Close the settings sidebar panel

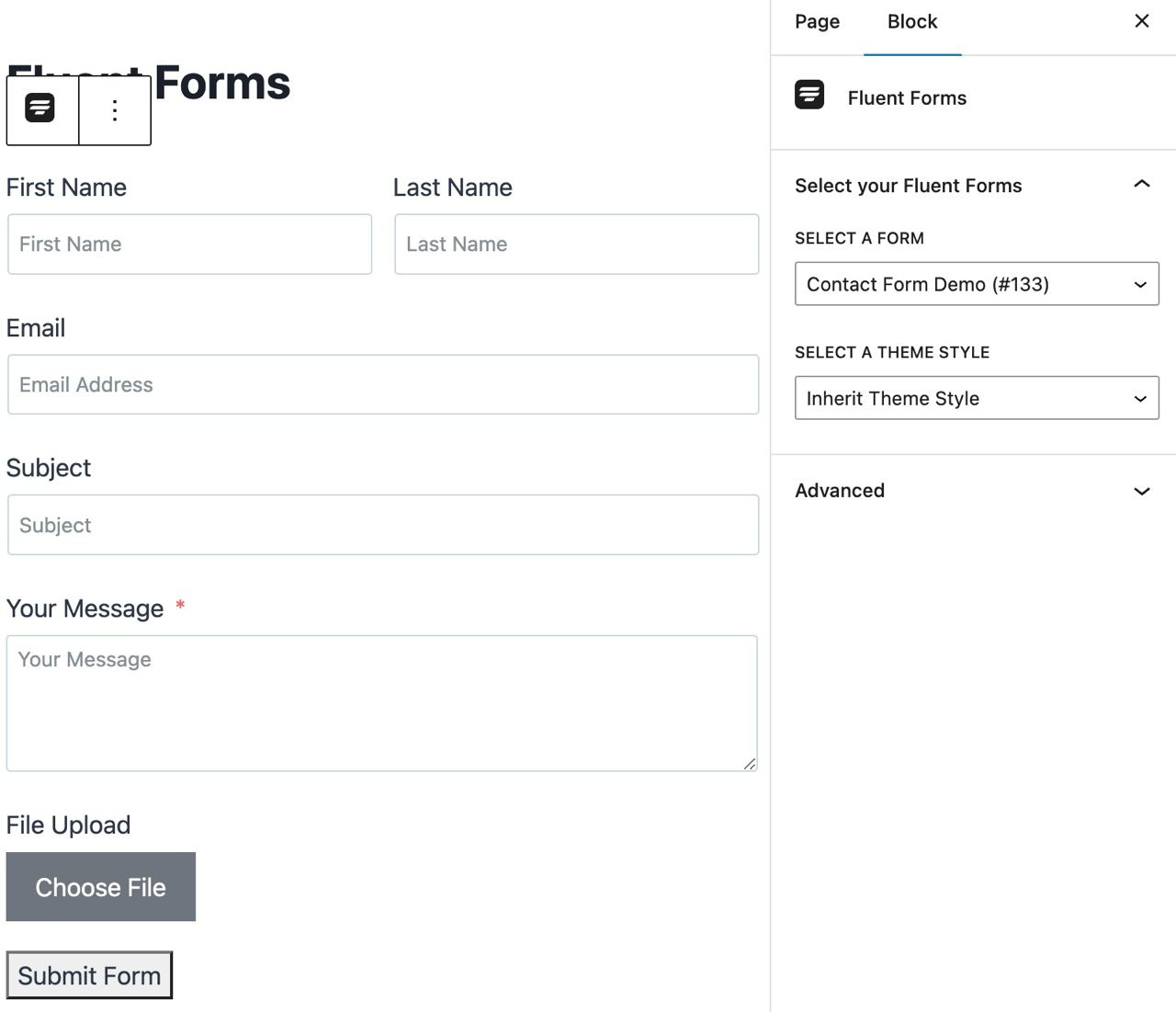pos(1142,21)
